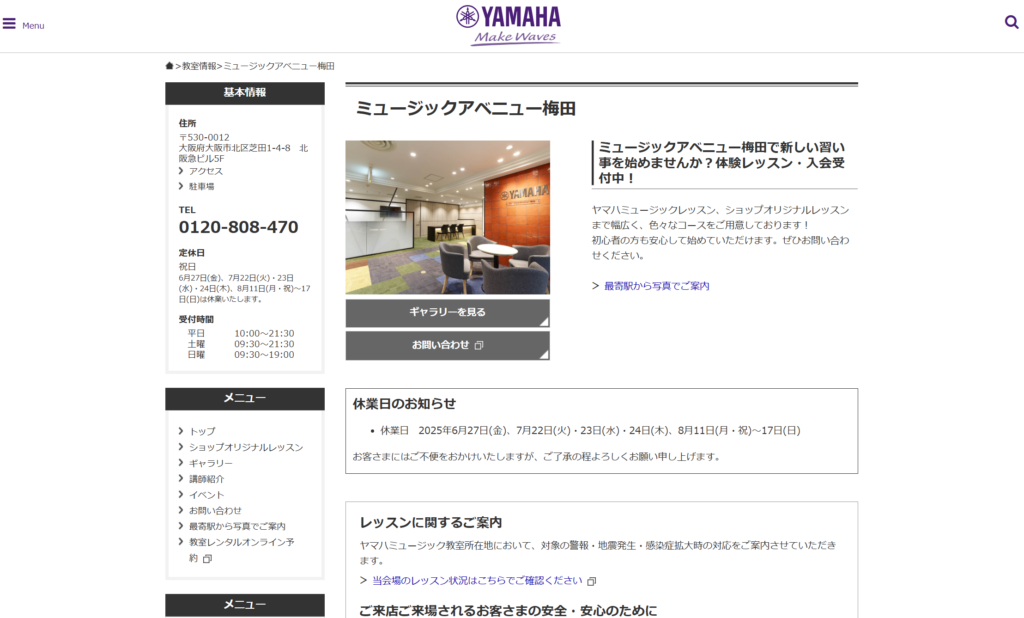Click the 休業日のお知らせ heading
The image size is (1024, 618).
pyautogui.click(x=404, y=404)
